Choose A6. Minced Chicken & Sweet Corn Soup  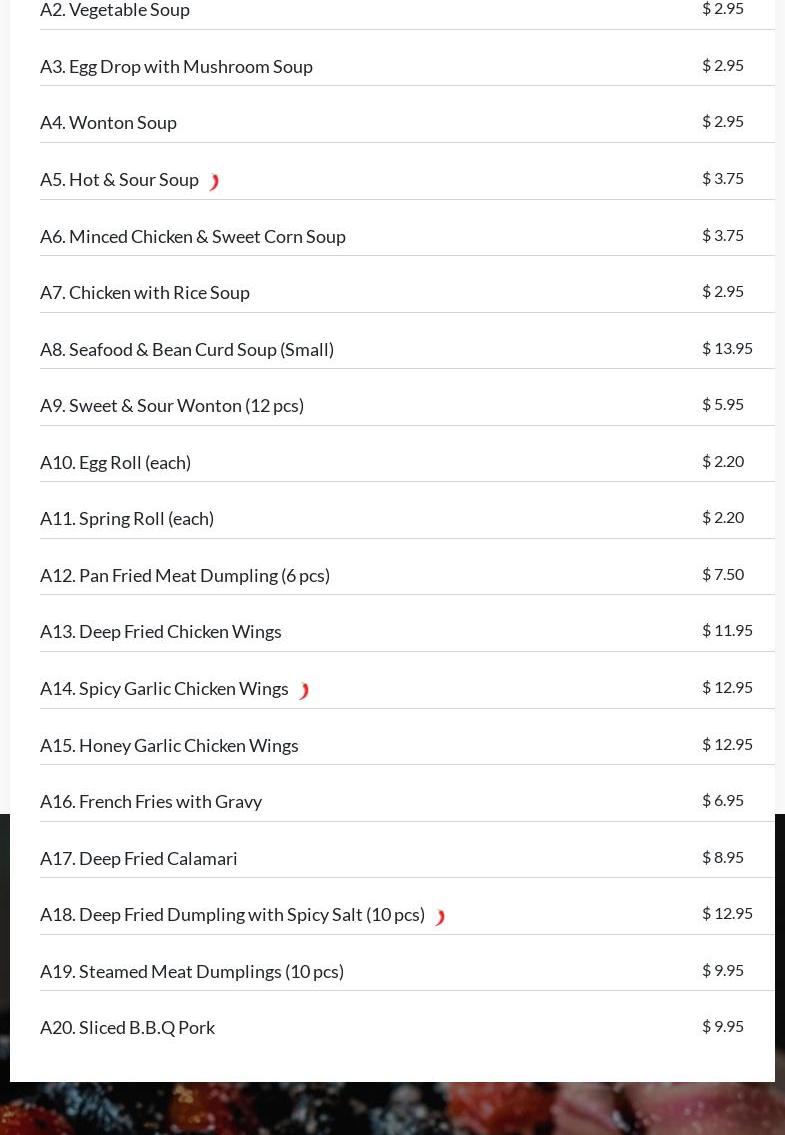point(193,236)
